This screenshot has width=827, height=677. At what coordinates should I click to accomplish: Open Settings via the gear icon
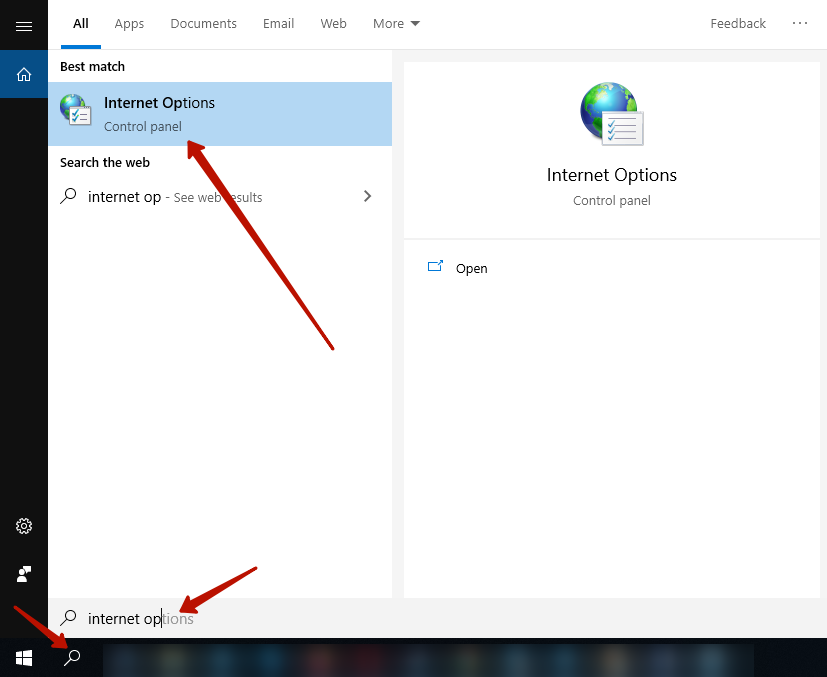[x=24, y=526]
